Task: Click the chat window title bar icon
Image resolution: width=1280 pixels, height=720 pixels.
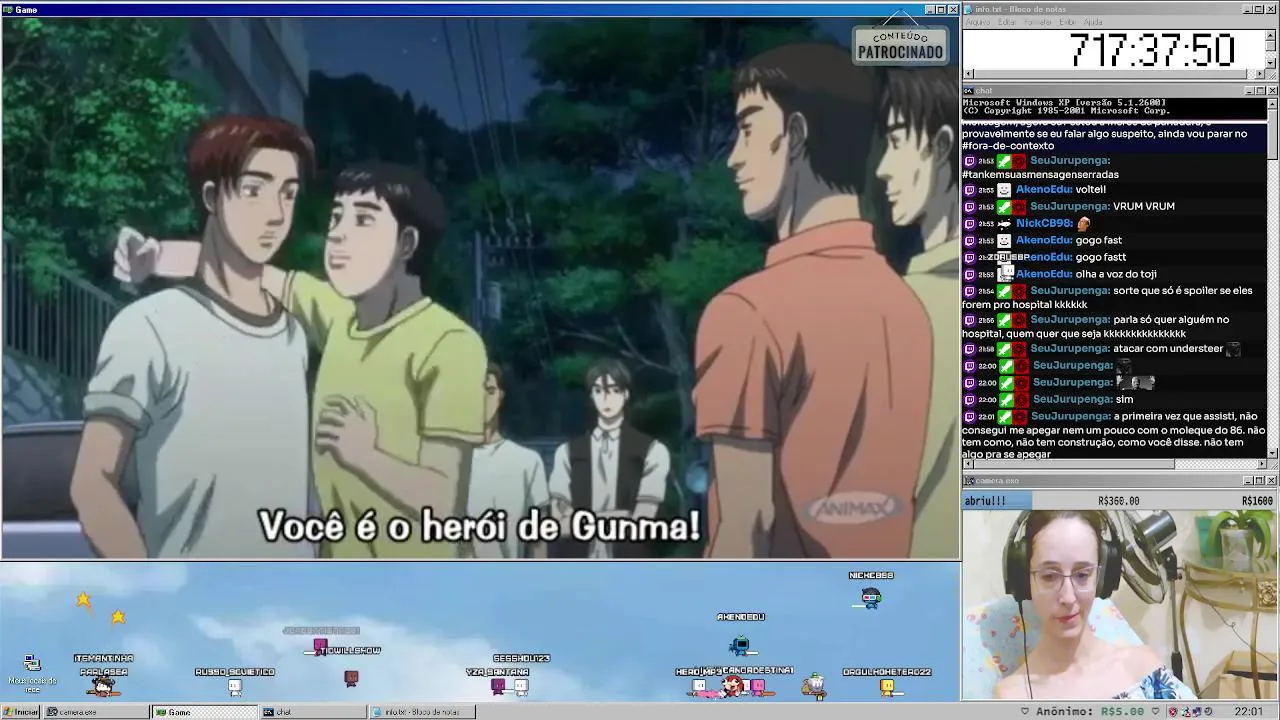Action: 968,91
